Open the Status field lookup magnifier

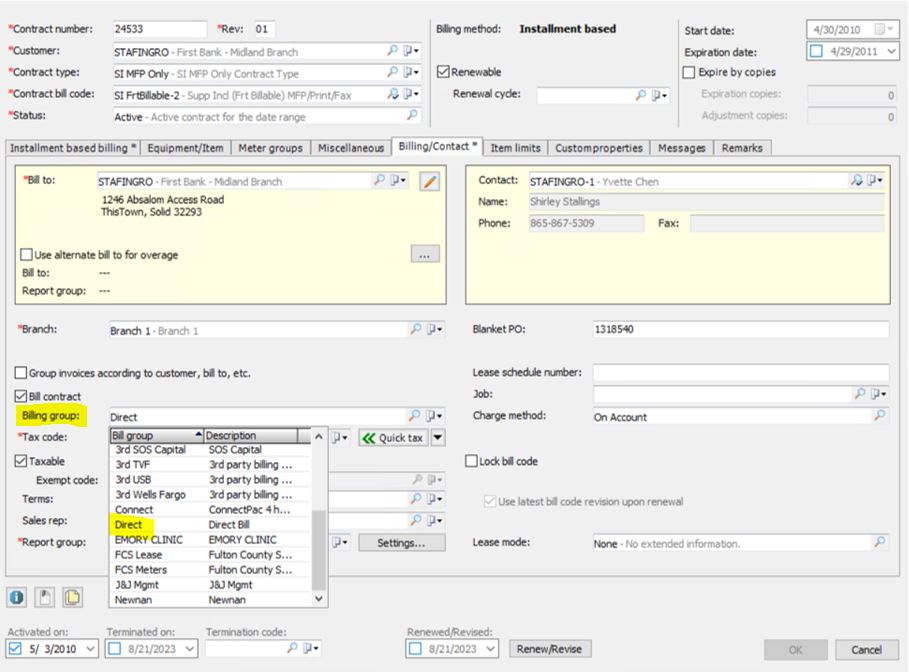coord(412,115)
